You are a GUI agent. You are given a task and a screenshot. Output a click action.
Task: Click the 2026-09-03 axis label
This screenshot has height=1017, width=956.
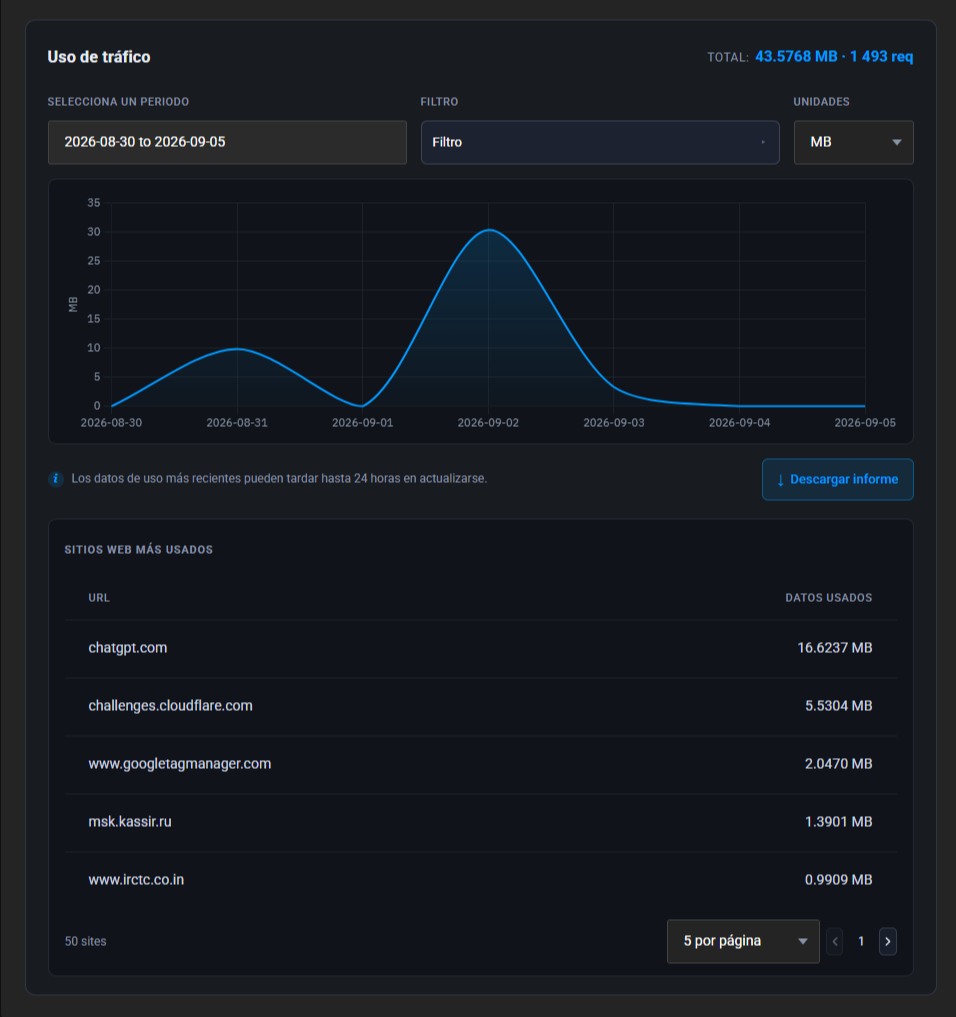pyautogui.click(x=614, y=423)
